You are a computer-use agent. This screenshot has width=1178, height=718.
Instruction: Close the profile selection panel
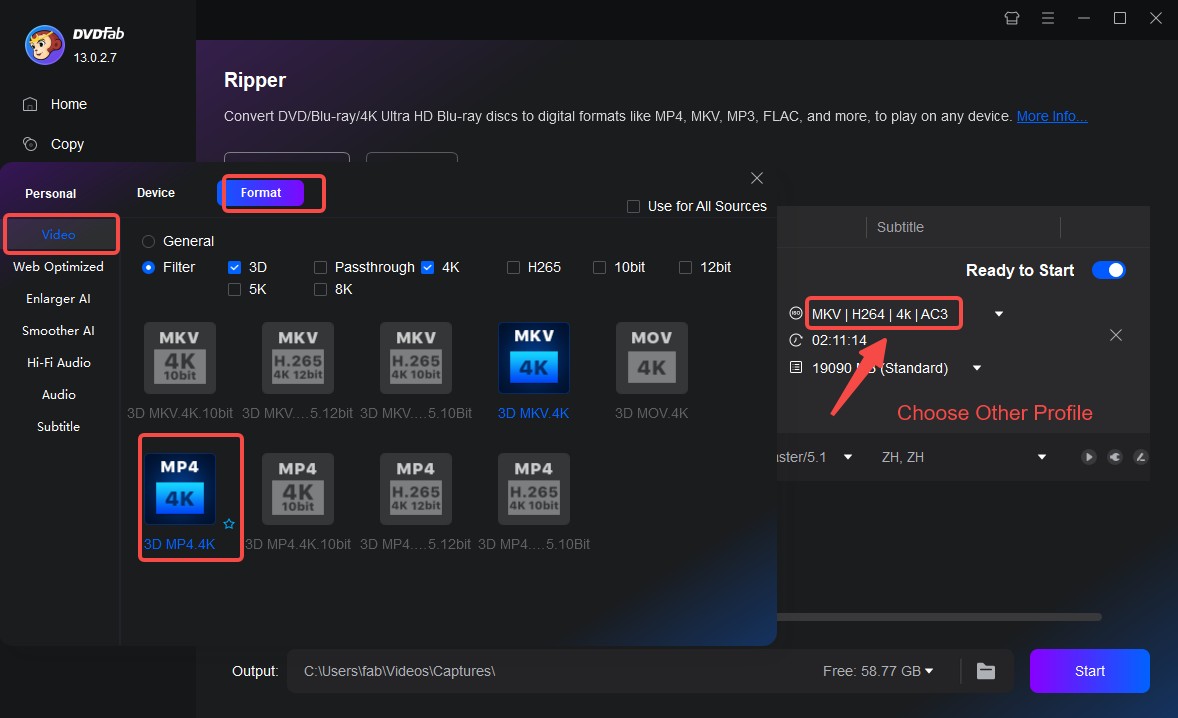point(757,178)
